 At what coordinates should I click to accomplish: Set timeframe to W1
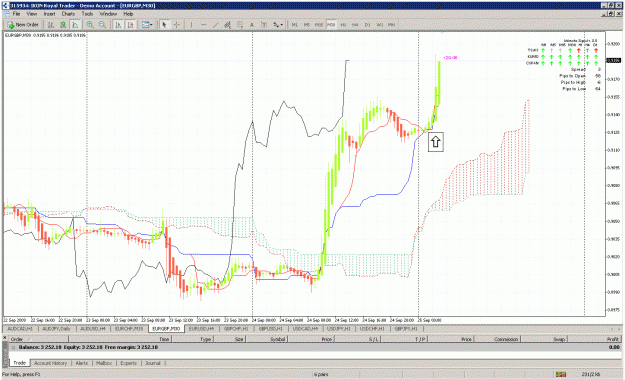(x=380, y=25)
